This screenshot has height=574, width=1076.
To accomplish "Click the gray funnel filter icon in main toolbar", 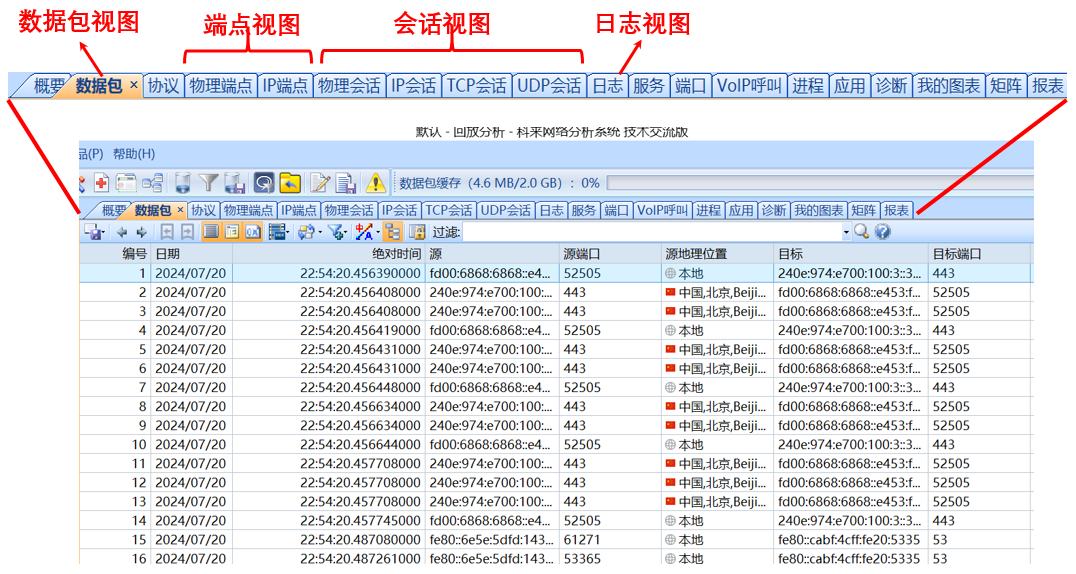I will pyautogui.click(x=208, y=183).
